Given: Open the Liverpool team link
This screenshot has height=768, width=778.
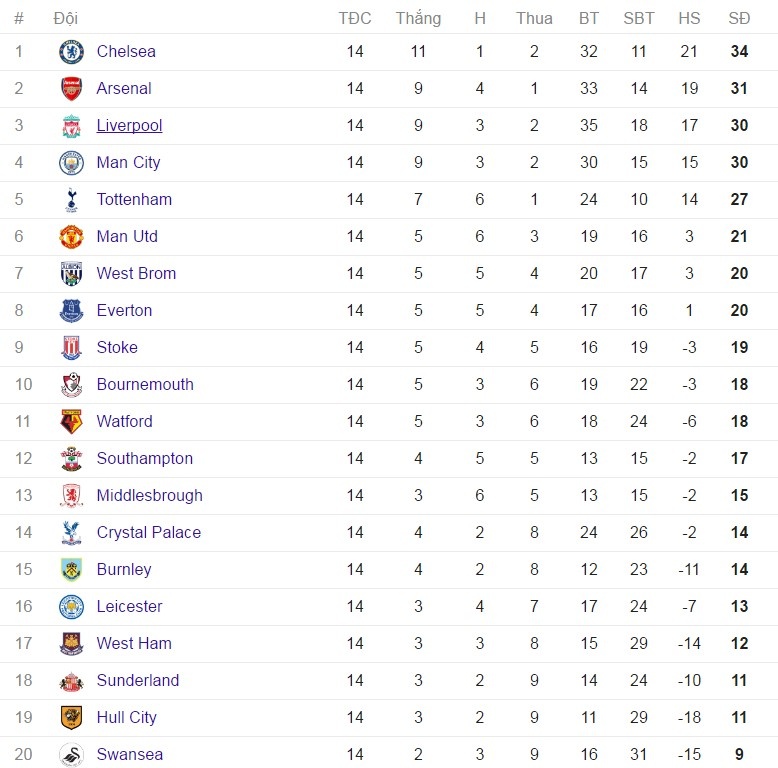Looking at the screenshot, I should coord(129,126).
